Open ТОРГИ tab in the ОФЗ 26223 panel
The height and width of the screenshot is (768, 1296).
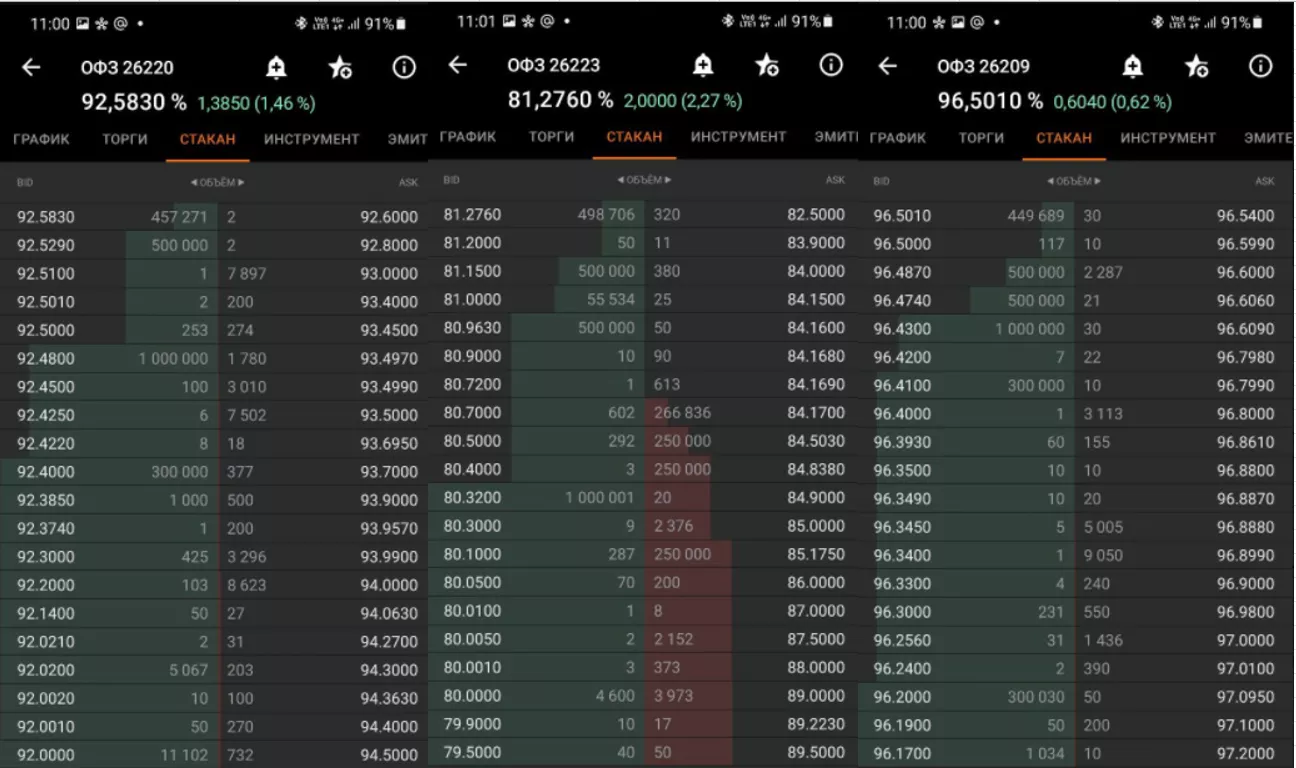[551, 137]
